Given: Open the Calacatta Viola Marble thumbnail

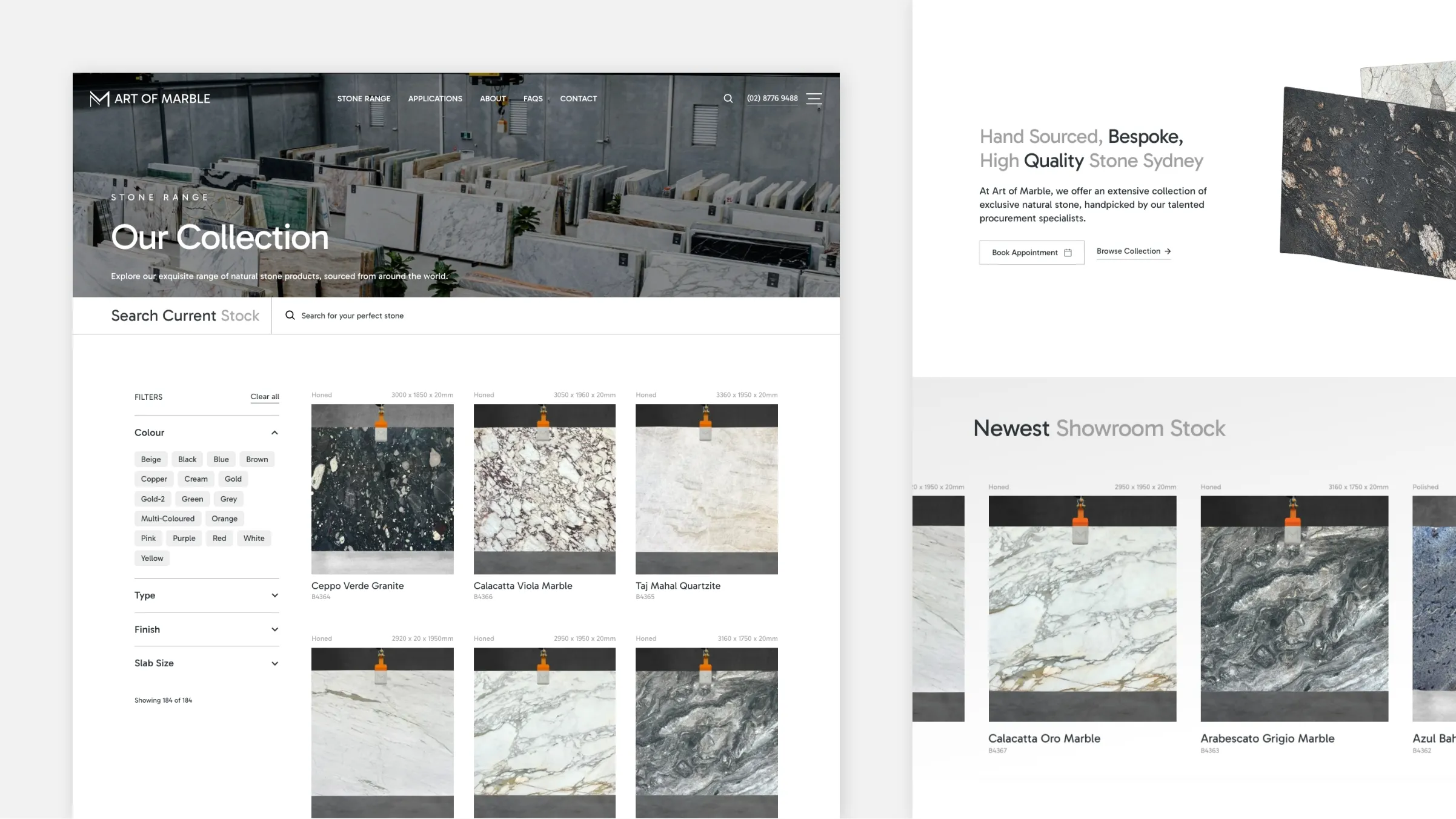Looking at the screenshot, I should [544, 489].
